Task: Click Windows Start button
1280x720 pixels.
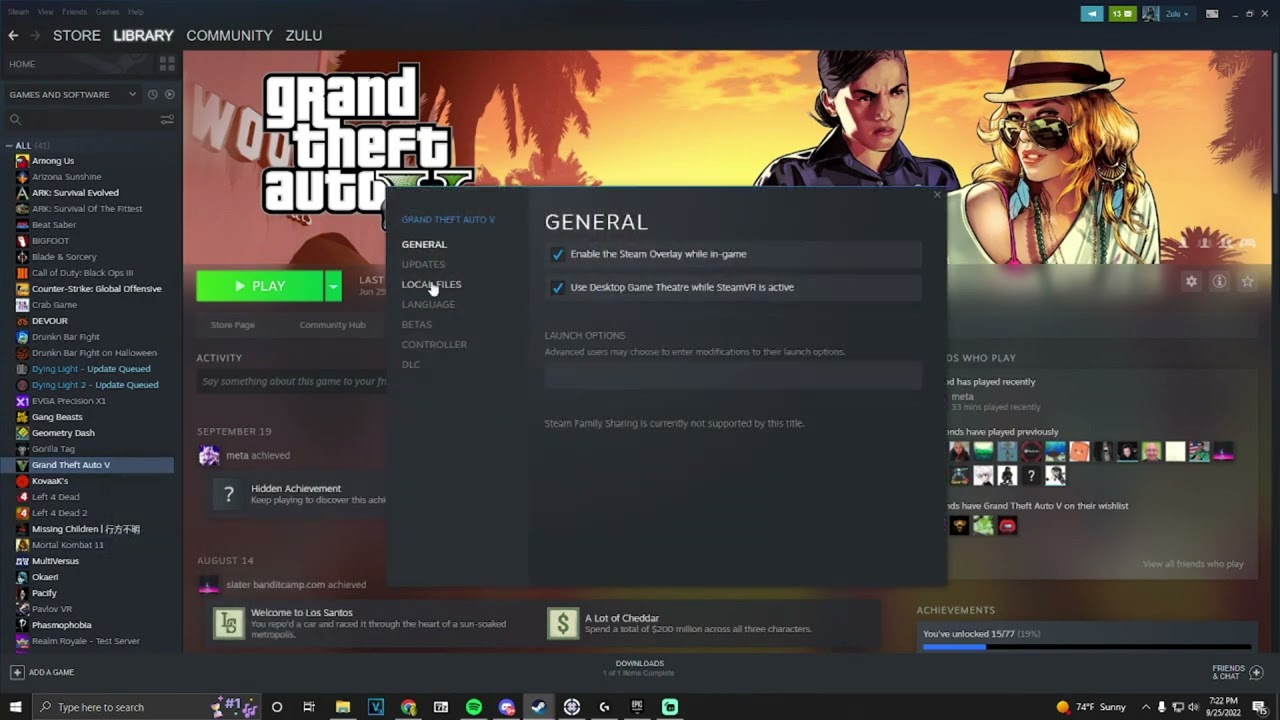Action: coord(15,707)
